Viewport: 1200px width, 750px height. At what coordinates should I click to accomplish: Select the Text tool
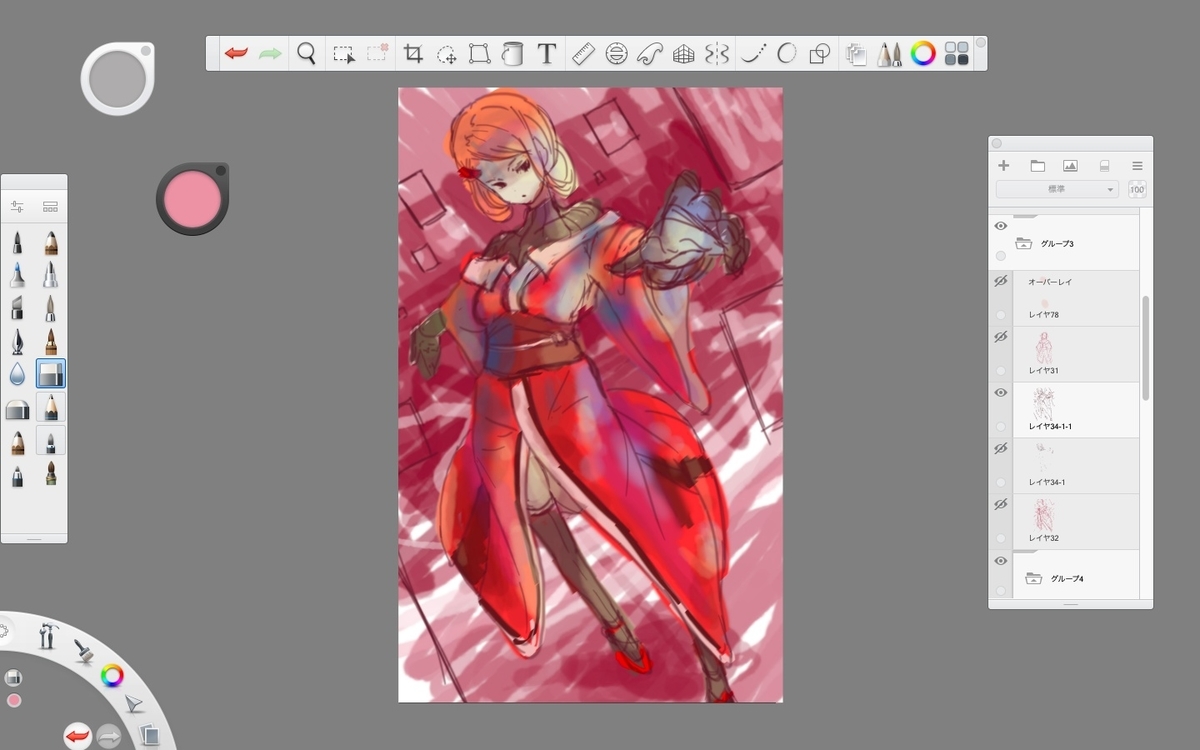pos(546,54)
